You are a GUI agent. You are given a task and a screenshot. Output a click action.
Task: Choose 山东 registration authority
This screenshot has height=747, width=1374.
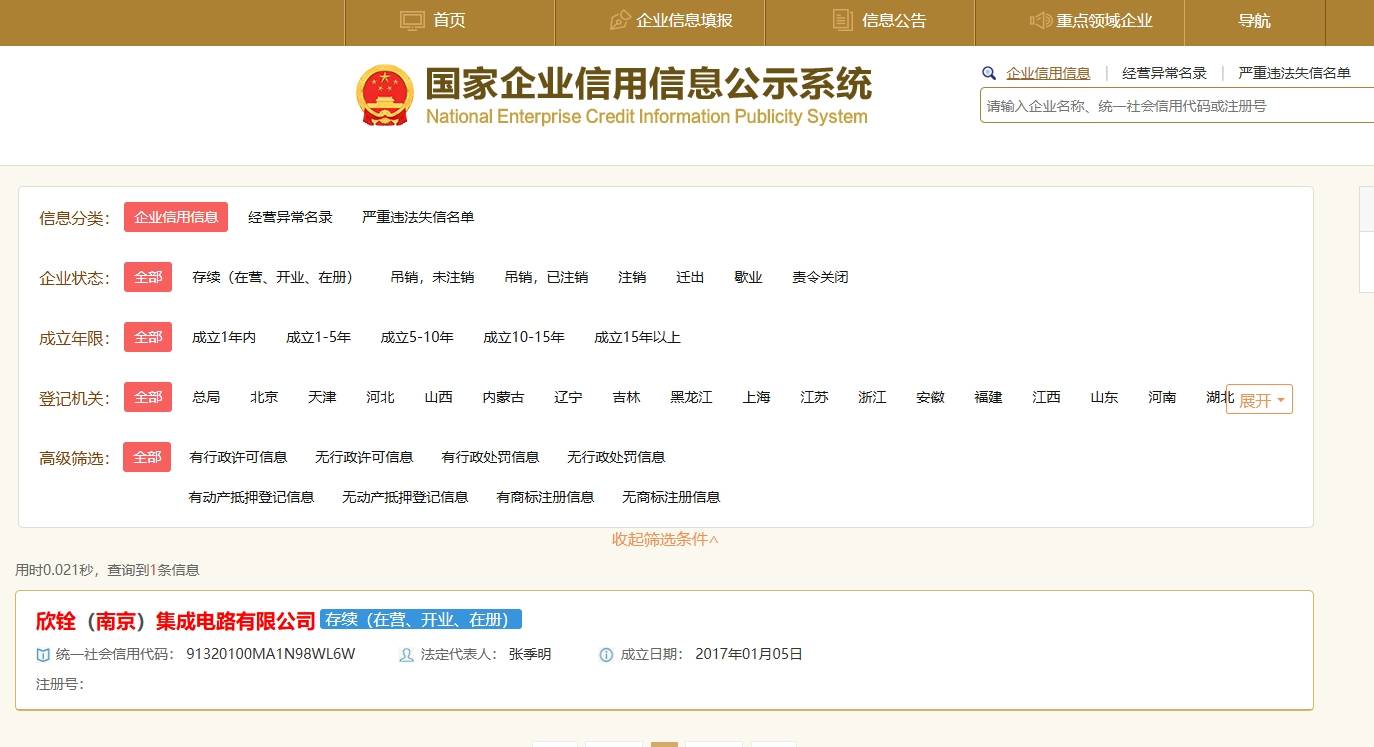(x=1104, y=397)
